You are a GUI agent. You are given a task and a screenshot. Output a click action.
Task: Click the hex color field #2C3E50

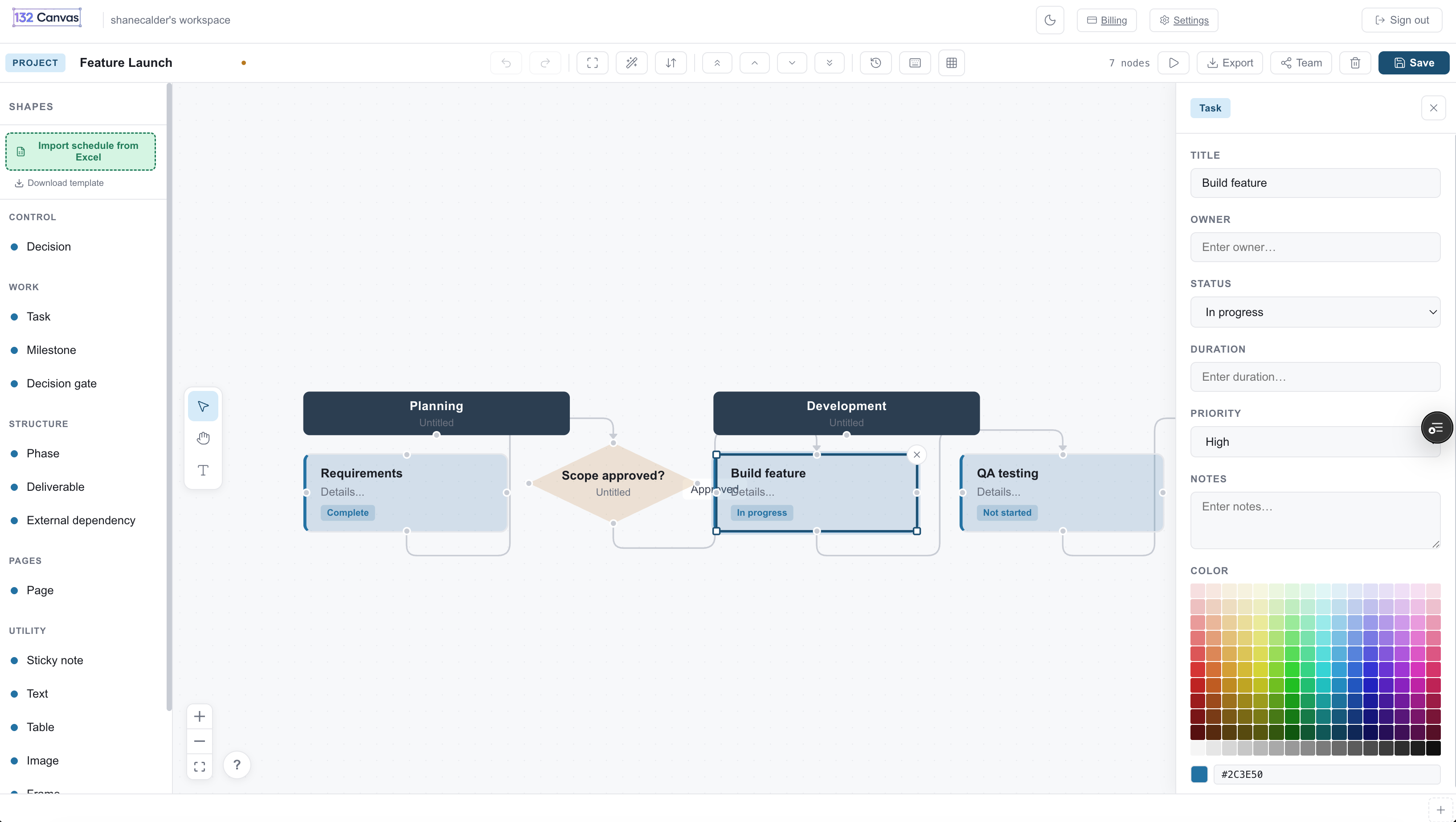1326,774
